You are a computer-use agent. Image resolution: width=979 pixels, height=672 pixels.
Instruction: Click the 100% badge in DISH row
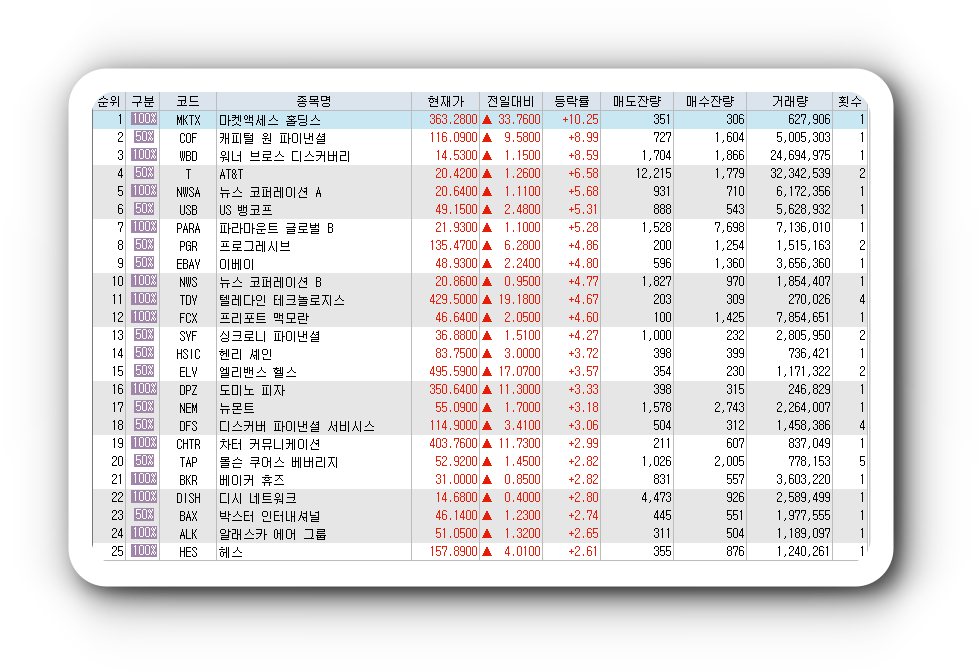tap(144, 497)
